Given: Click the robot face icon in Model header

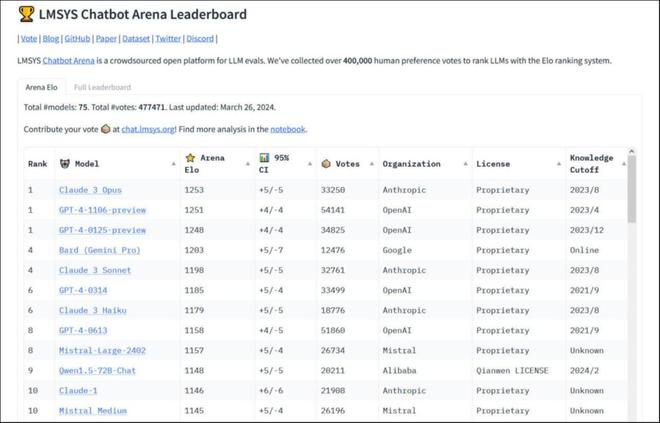Looking at the screenshot, I should pyautogui.click(x=65, y=164).
